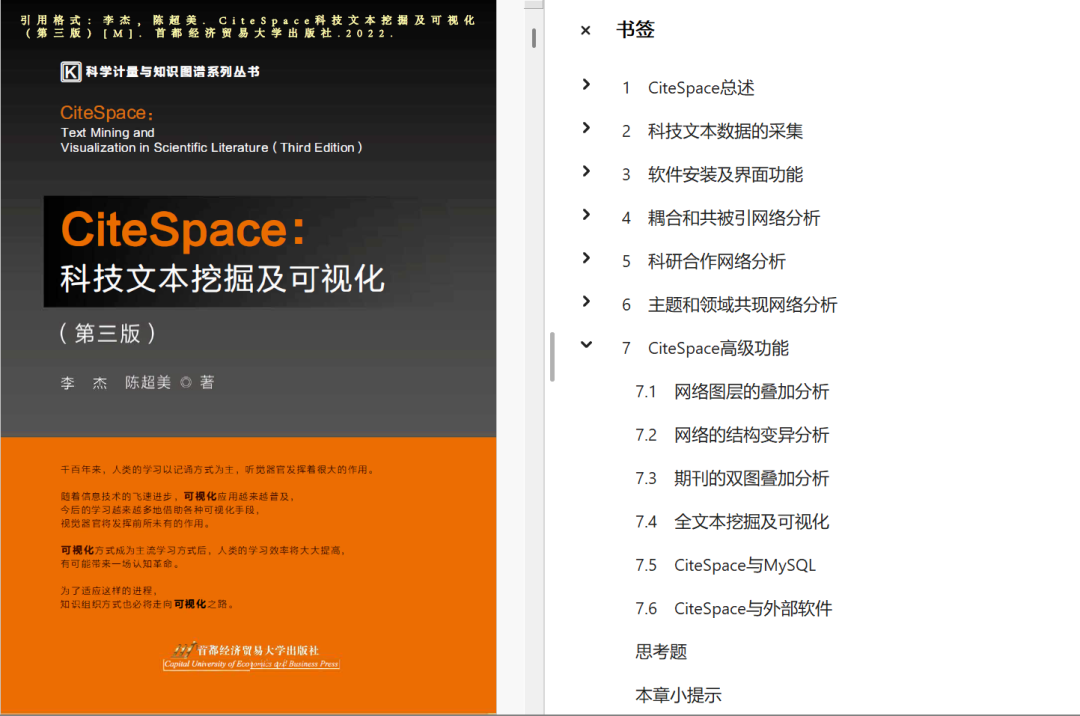Expand chapter 4 耦合和共被引网络分析

tap(586, 215)
